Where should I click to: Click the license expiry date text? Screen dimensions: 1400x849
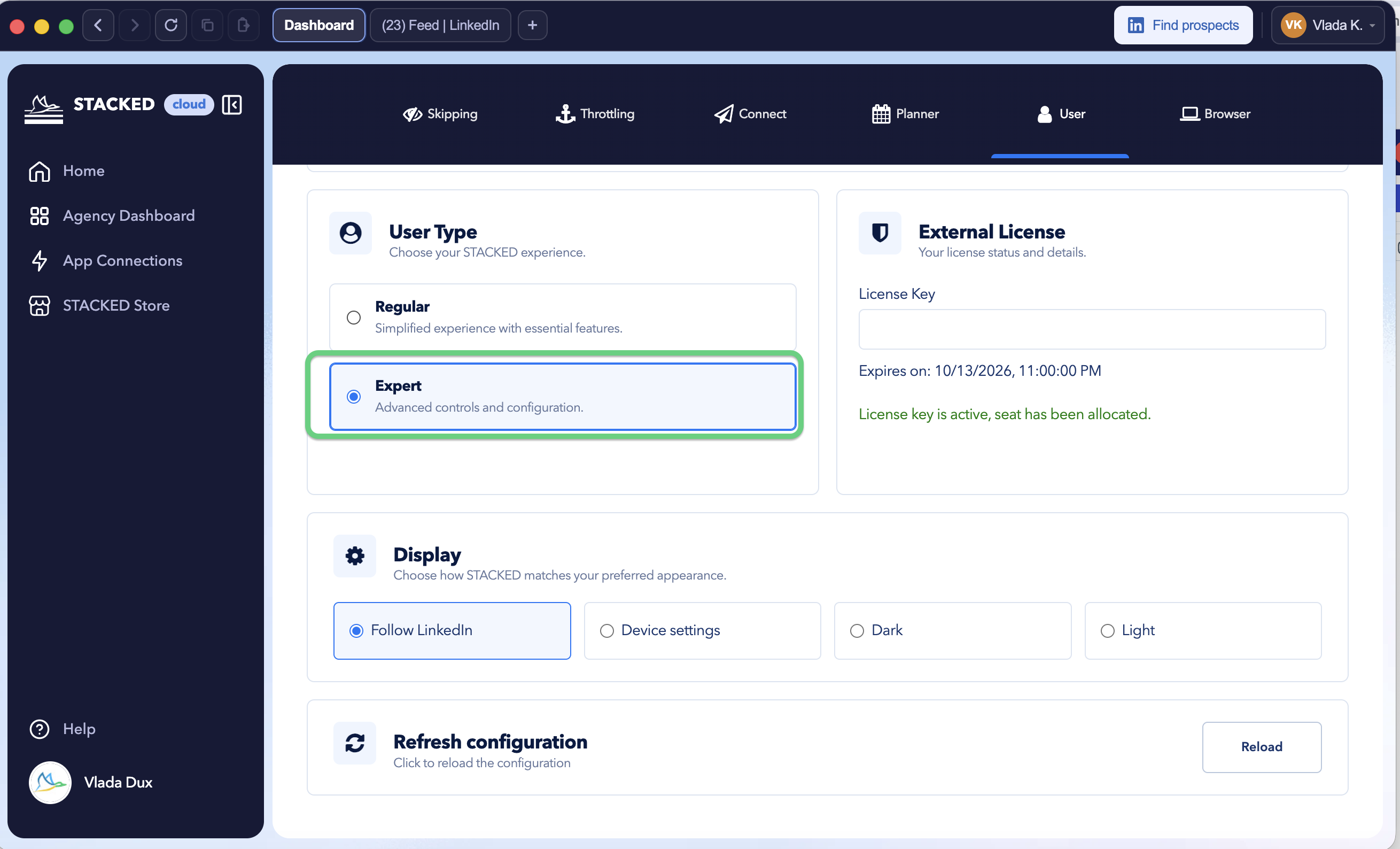coord(979,372)
